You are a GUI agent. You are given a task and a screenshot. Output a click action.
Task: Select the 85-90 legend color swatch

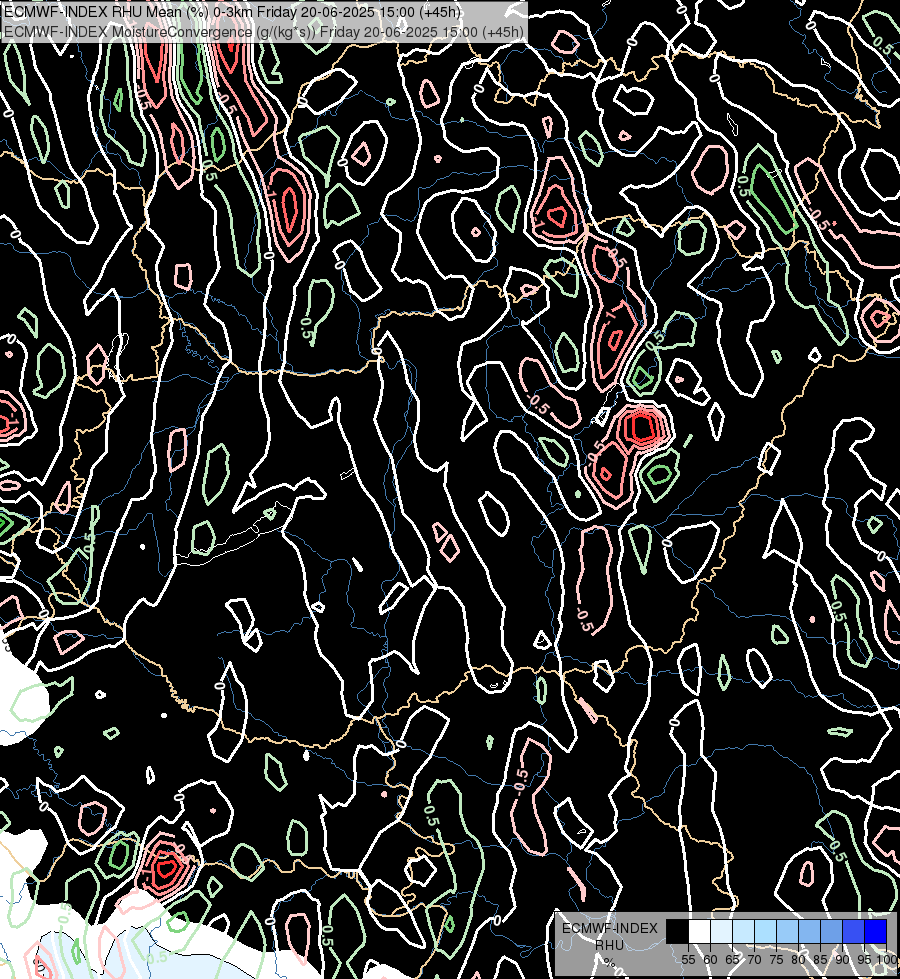click(831, 932)
